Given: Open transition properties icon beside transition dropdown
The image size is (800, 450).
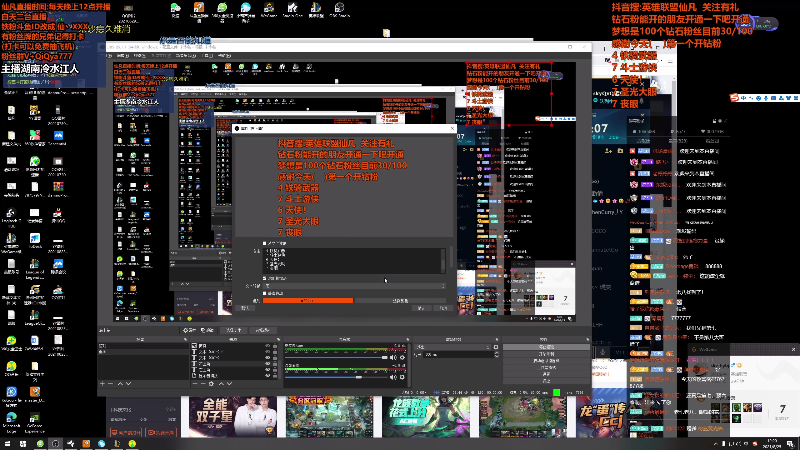Looking at the screenshot, I should tap(496, 347).
